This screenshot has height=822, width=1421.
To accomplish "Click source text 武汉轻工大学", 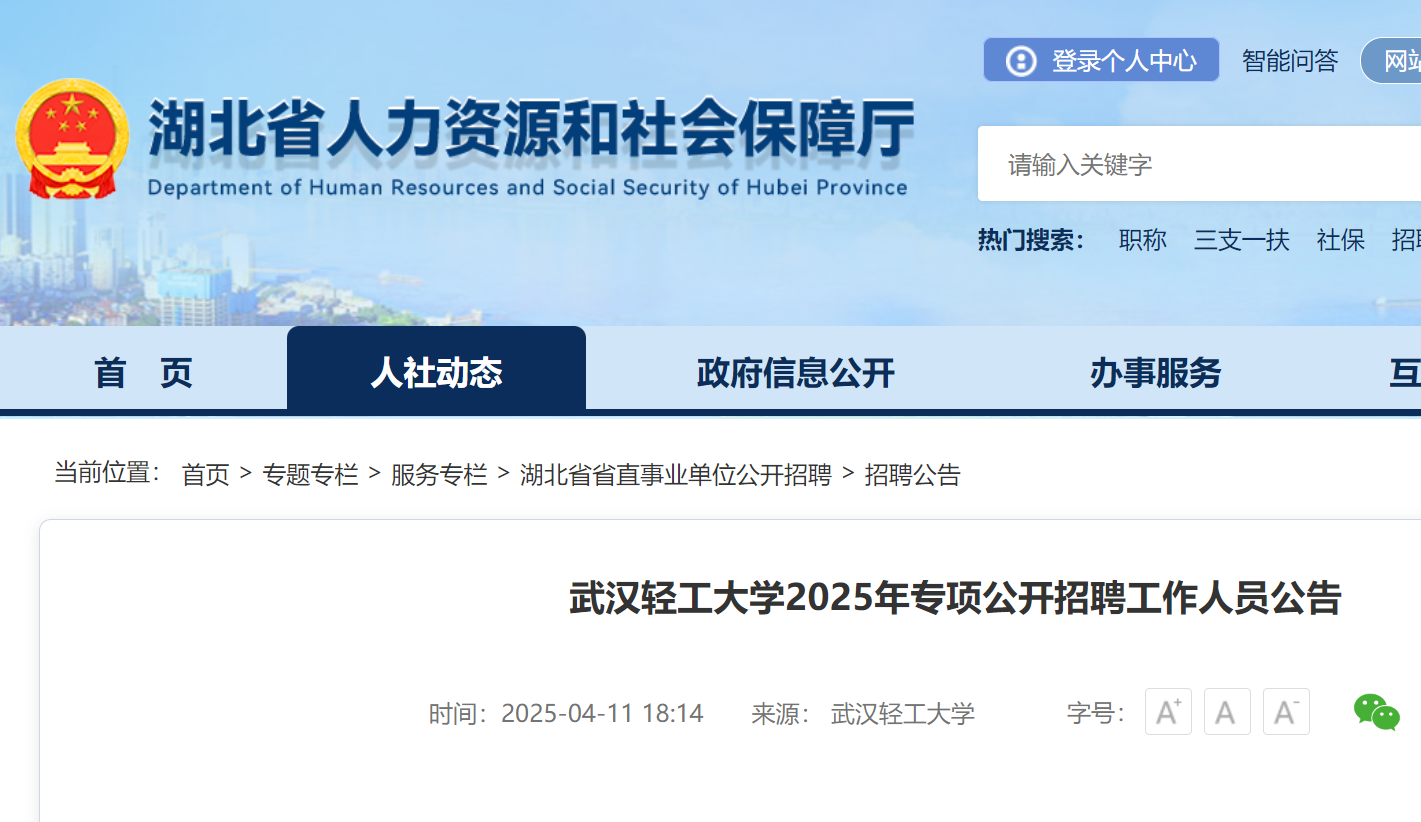I will [x=903, y=713].
